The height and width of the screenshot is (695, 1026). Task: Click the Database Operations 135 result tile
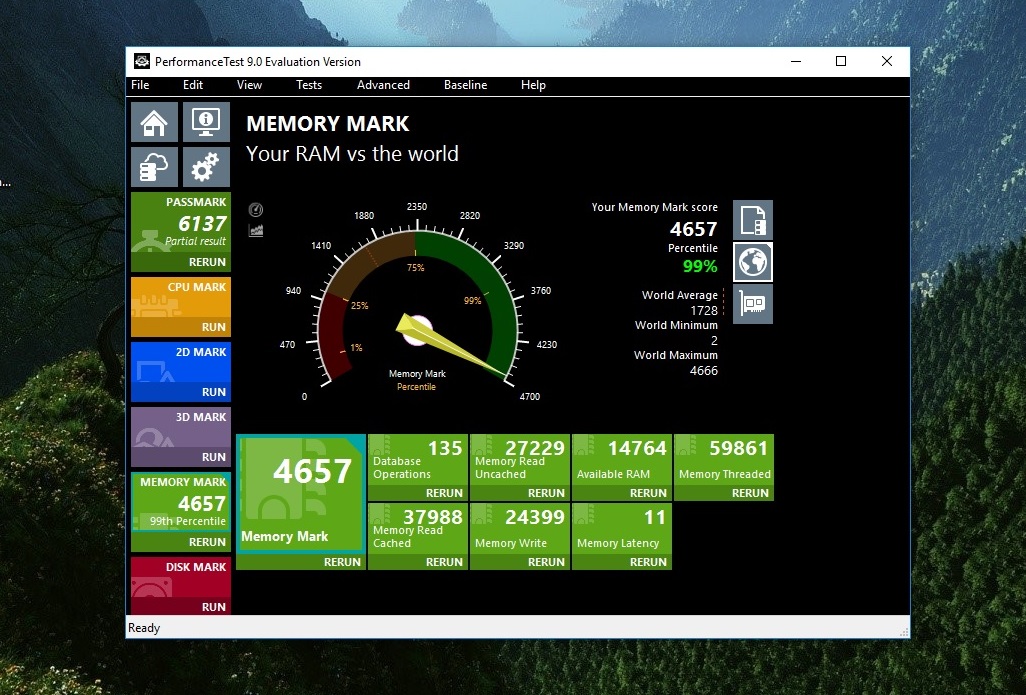pos(418,460)
